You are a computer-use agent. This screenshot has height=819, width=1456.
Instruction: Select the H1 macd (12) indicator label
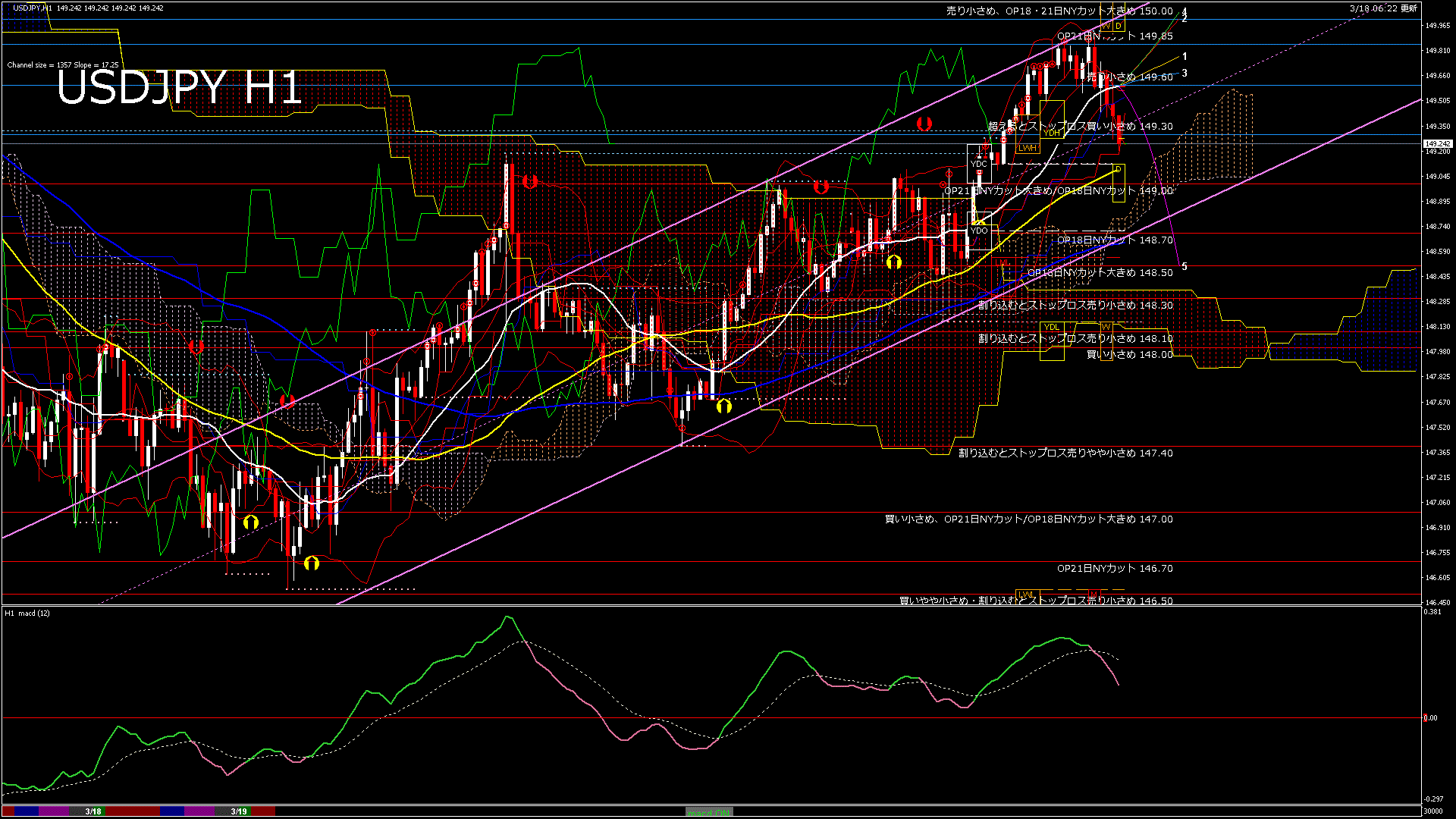coord(28,613)
